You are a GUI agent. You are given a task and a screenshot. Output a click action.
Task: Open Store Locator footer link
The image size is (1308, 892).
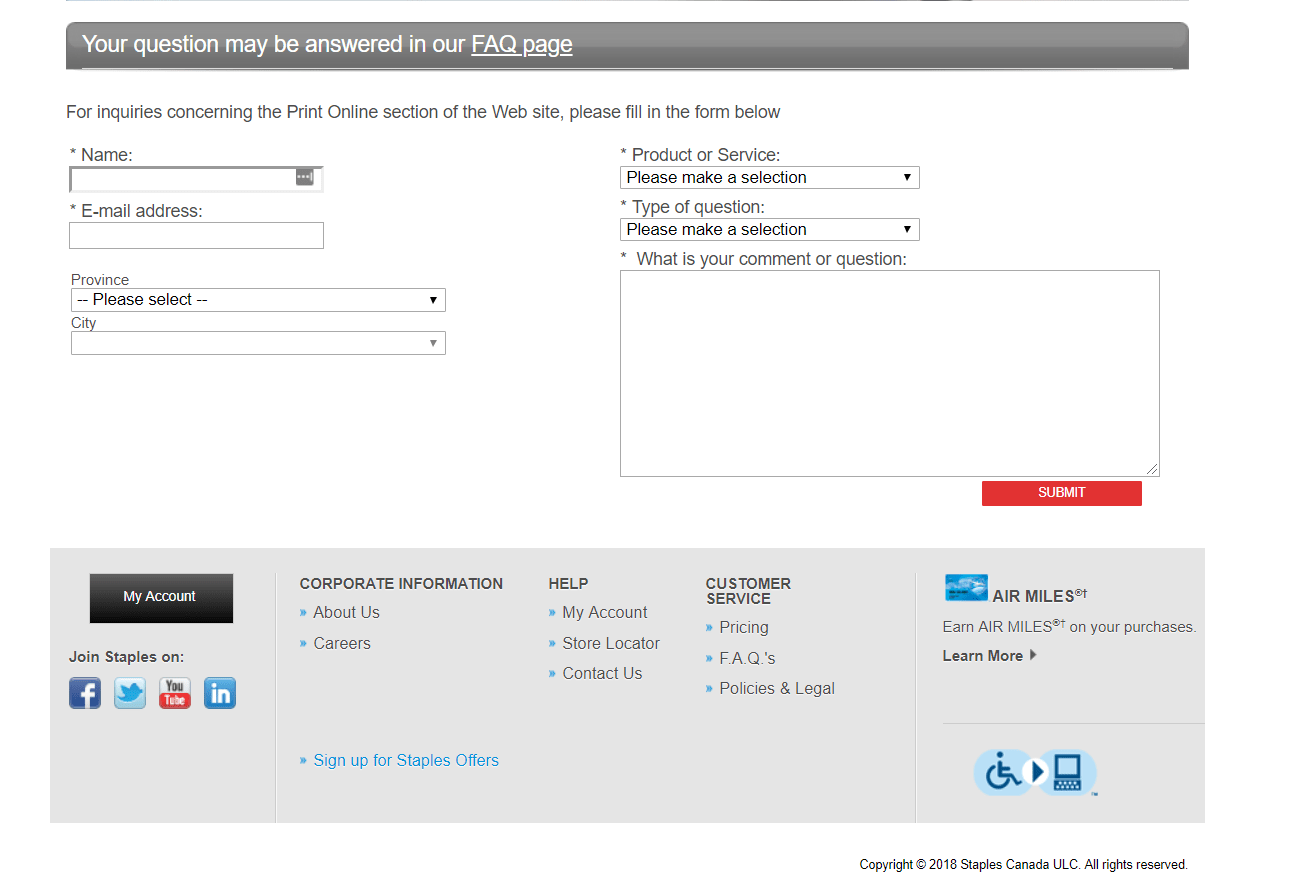(611, 643)
